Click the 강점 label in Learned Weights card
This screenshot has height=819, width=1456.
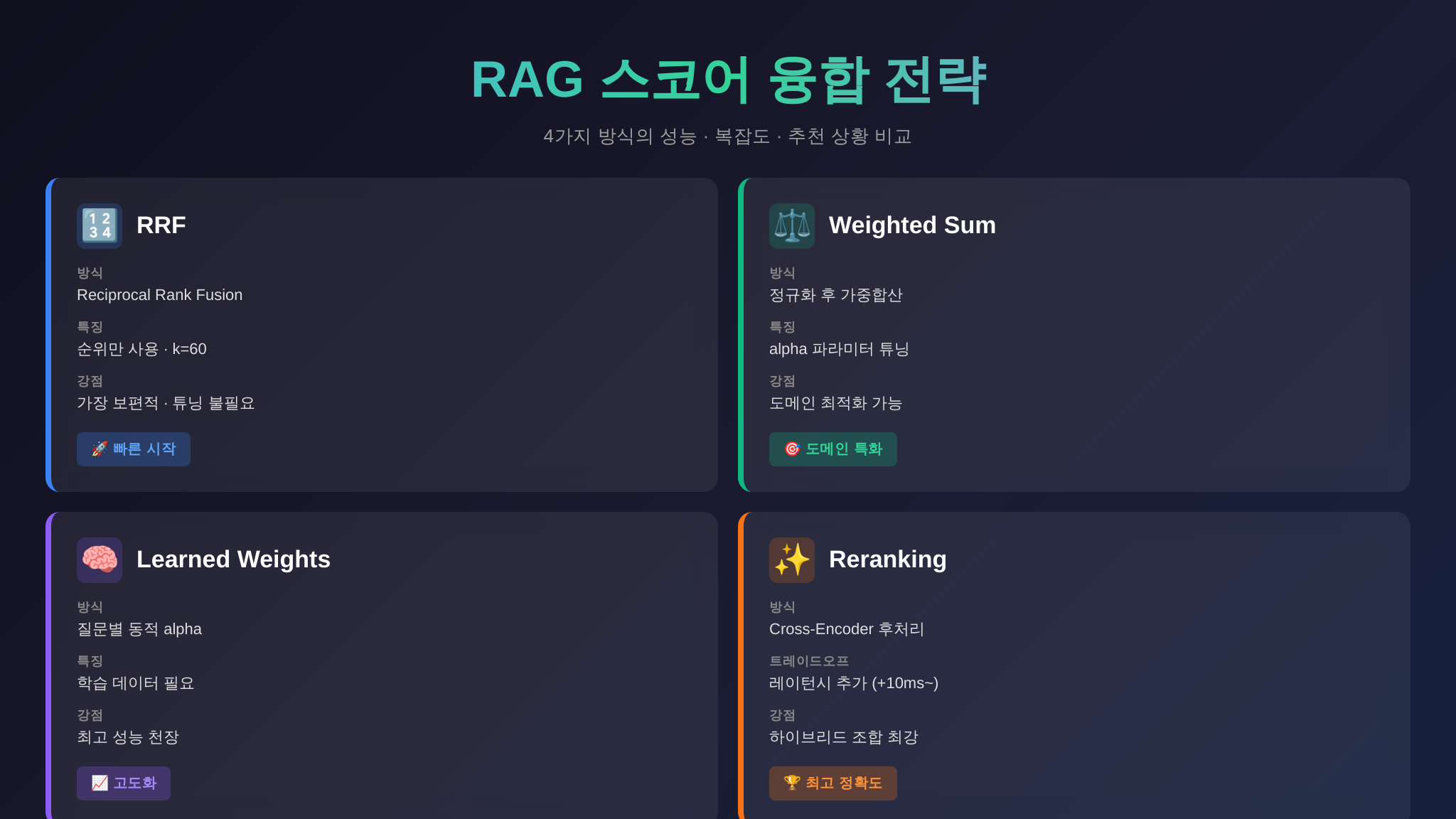tap(90, 715)
